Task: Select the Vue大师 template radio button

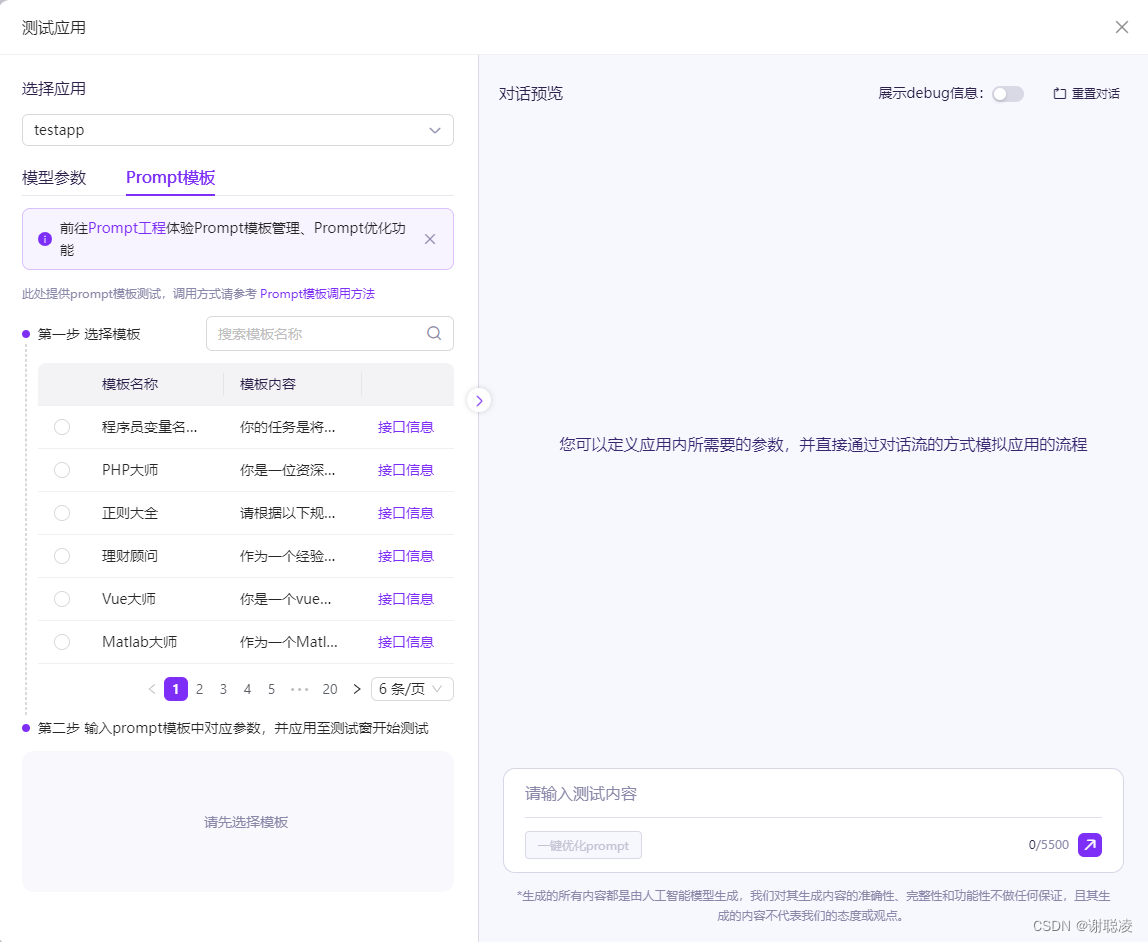Action: point(61,599)
